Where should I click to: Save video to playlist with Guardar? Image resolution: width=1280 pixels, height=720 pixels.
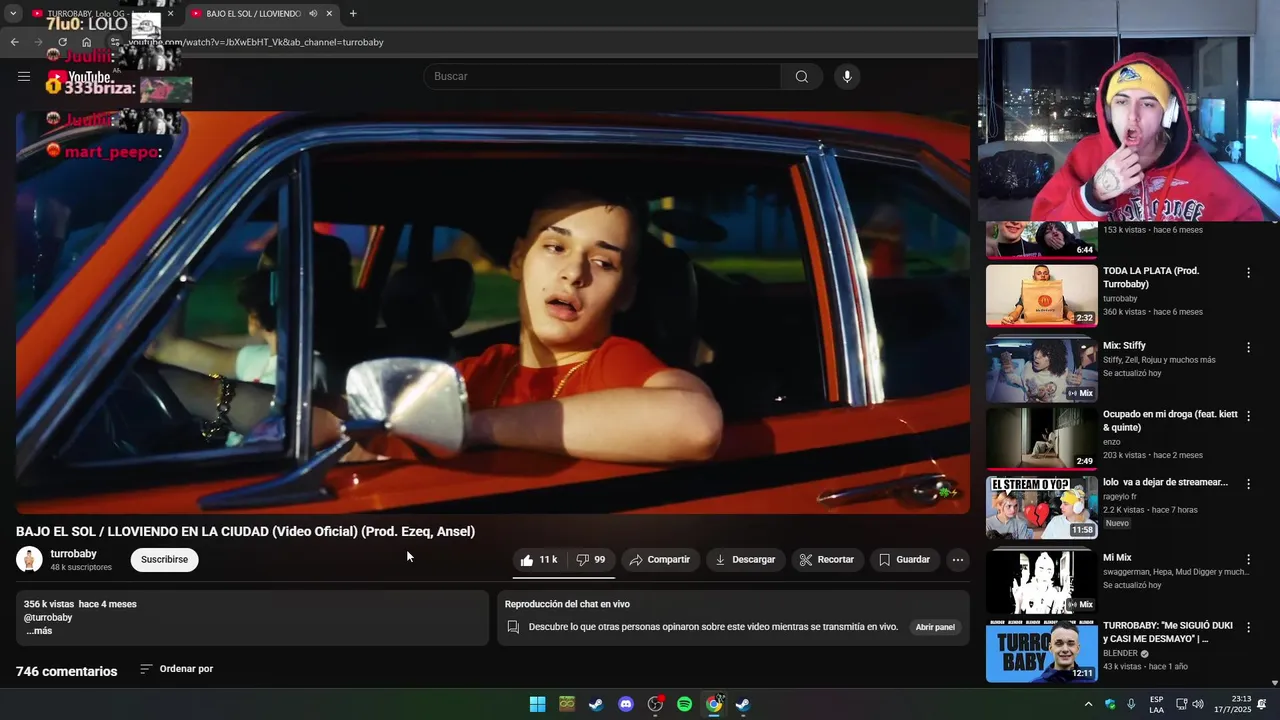click(905, 560)
